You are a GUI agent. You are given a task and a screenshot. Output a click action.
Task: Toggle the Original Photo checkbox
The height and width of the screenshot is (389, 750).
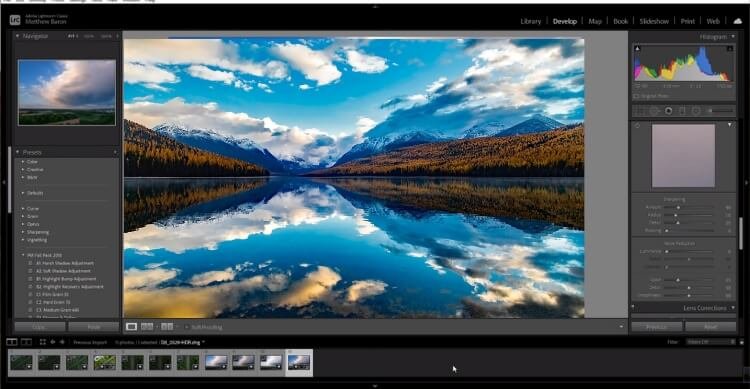(636, 96)
